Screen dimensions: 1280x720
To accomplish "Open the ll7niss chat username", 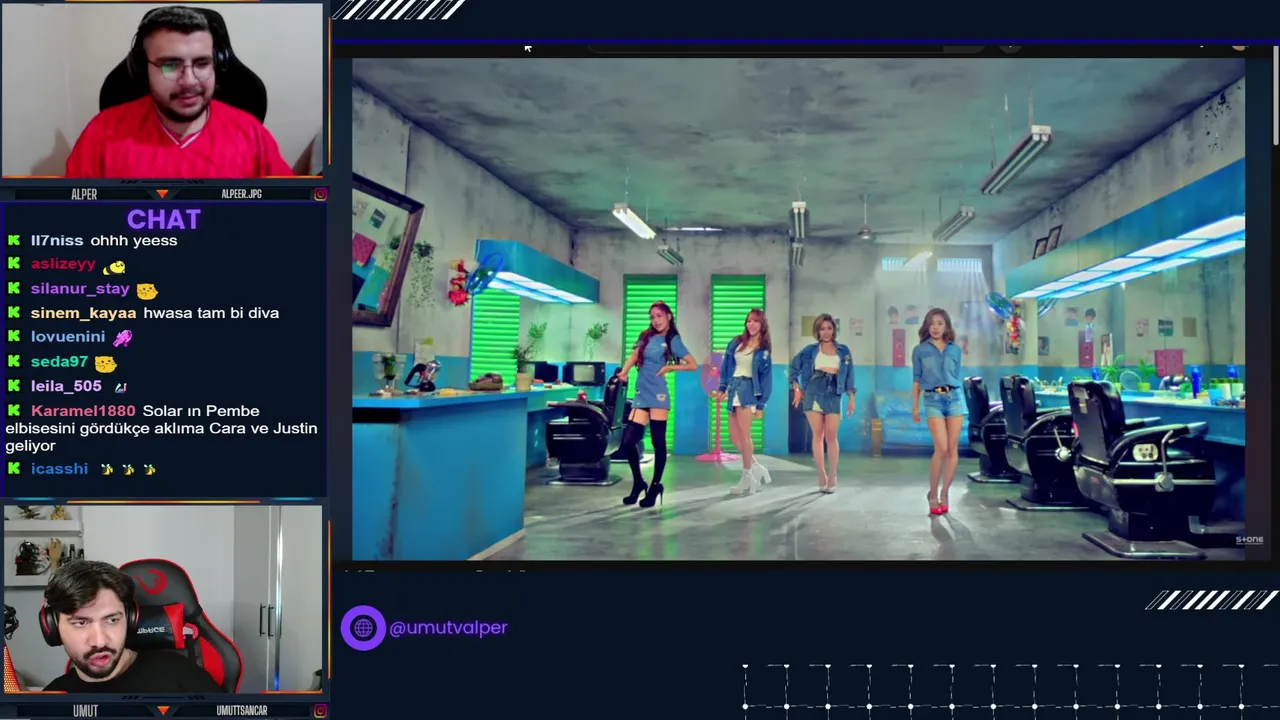I will coord(57,240).
